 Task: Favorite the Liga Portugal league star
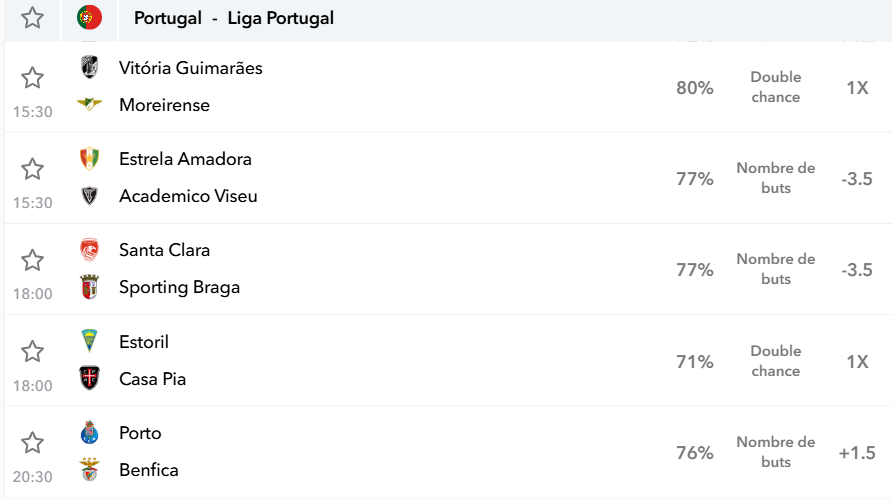32,18
